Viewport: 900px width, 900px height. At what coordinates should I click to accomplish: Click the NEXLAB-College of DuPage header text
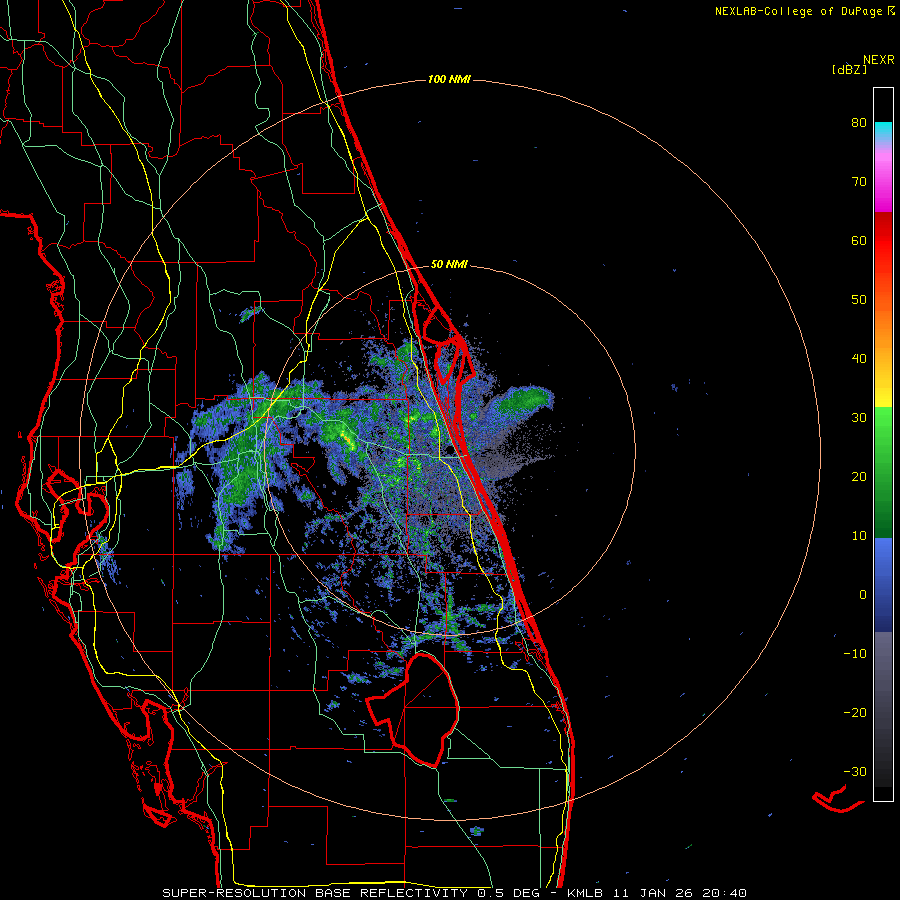tap(804, 11)
